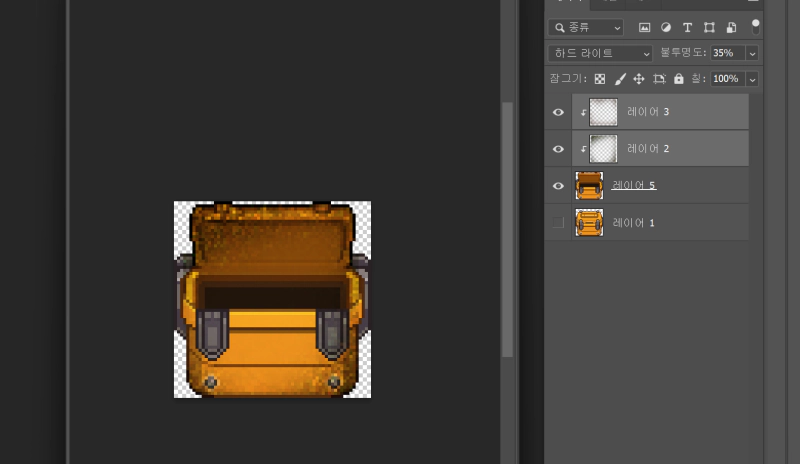Click the adjustment layer filter icon
Image resolution: width=800 pixels, height=464 pixels.
(x=666, y=27)
